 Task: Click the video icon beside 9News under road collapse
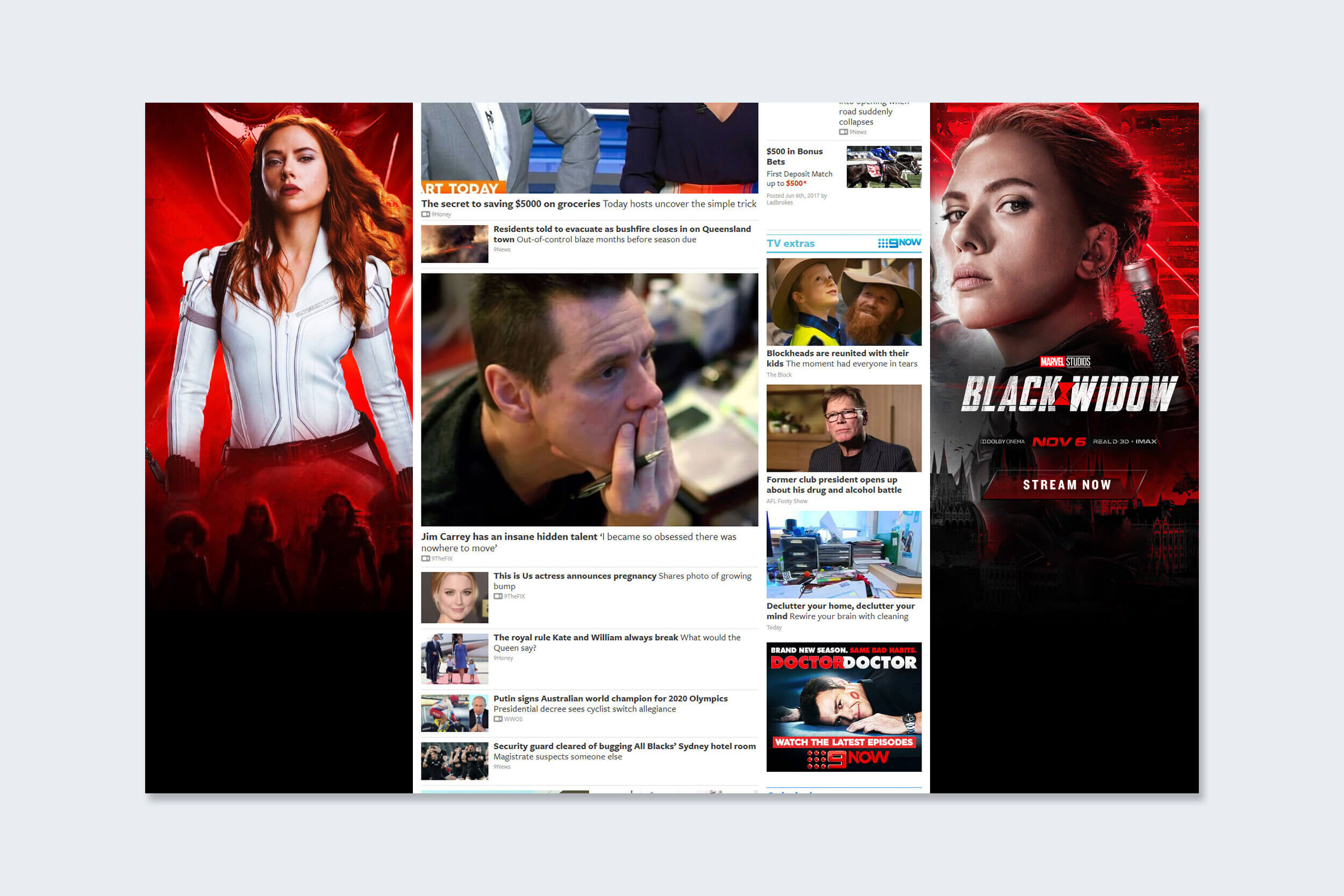(843, 132)
